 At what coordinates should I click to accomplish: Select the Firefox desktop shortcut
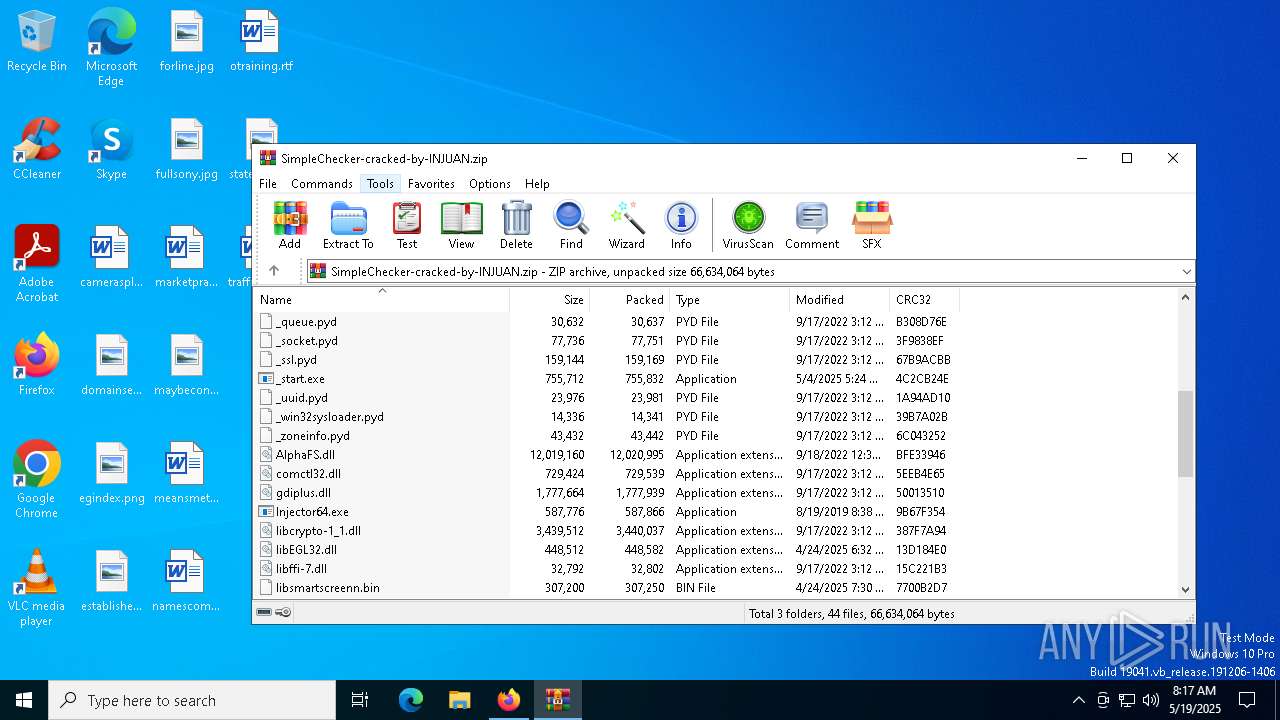coord(37,366)
